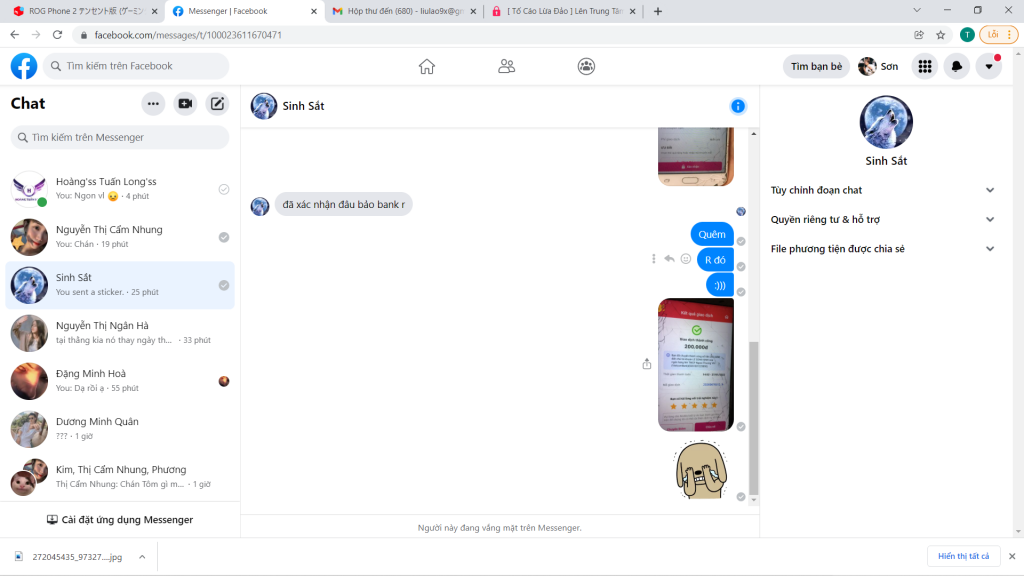
Task: Click Cài đặt ứng dụng Messenger link
Action: tap(120, 520)
